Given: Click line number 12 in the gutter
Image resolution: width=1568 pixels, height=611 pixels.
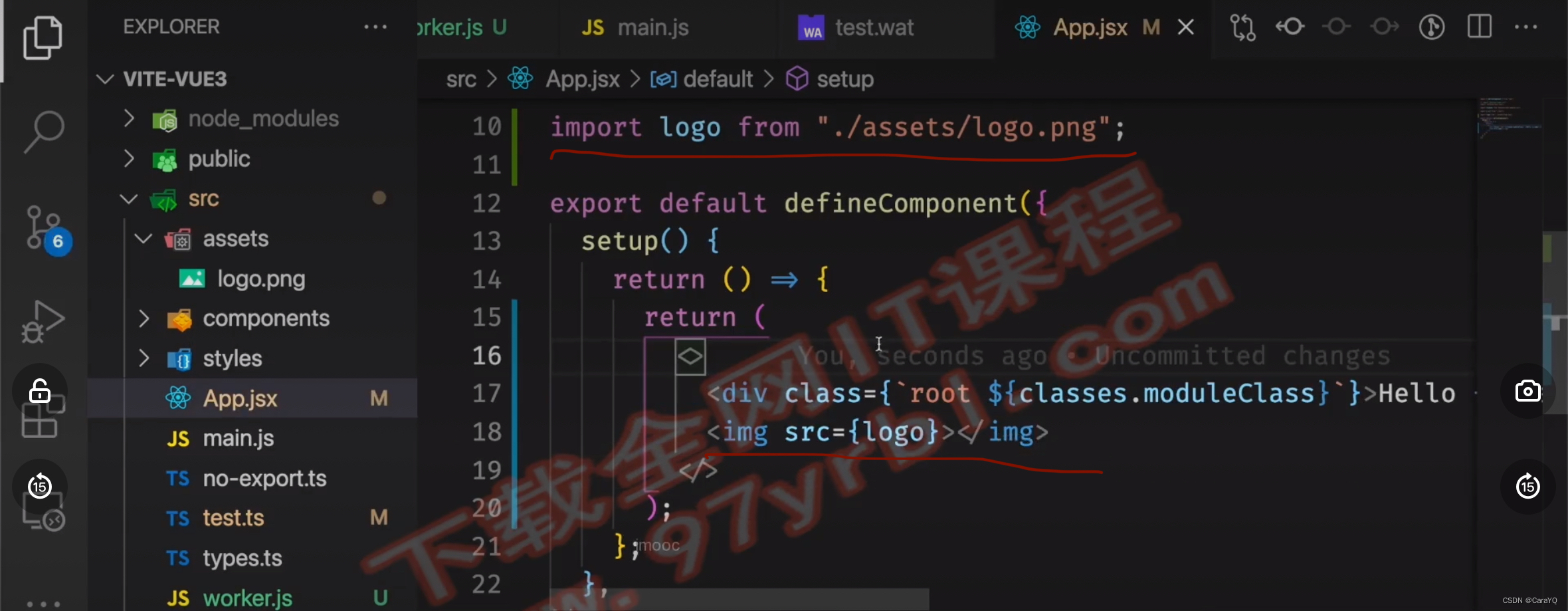Looking at the screenshot, I should pos(486,203).
